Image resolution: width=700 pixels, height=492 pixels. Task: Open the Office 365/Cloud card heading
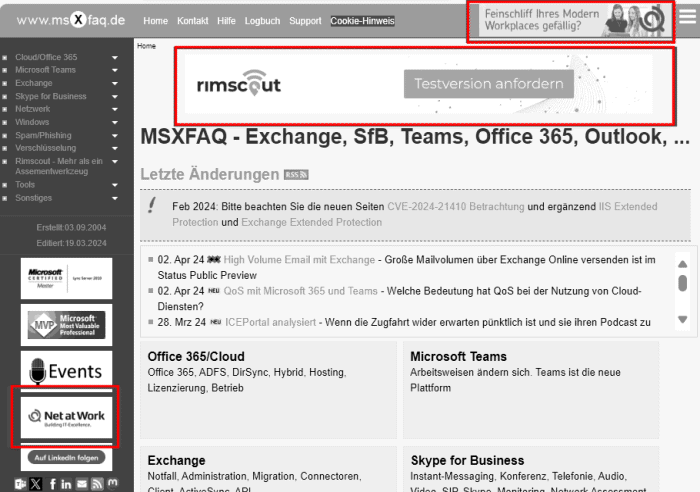[196, 356]
